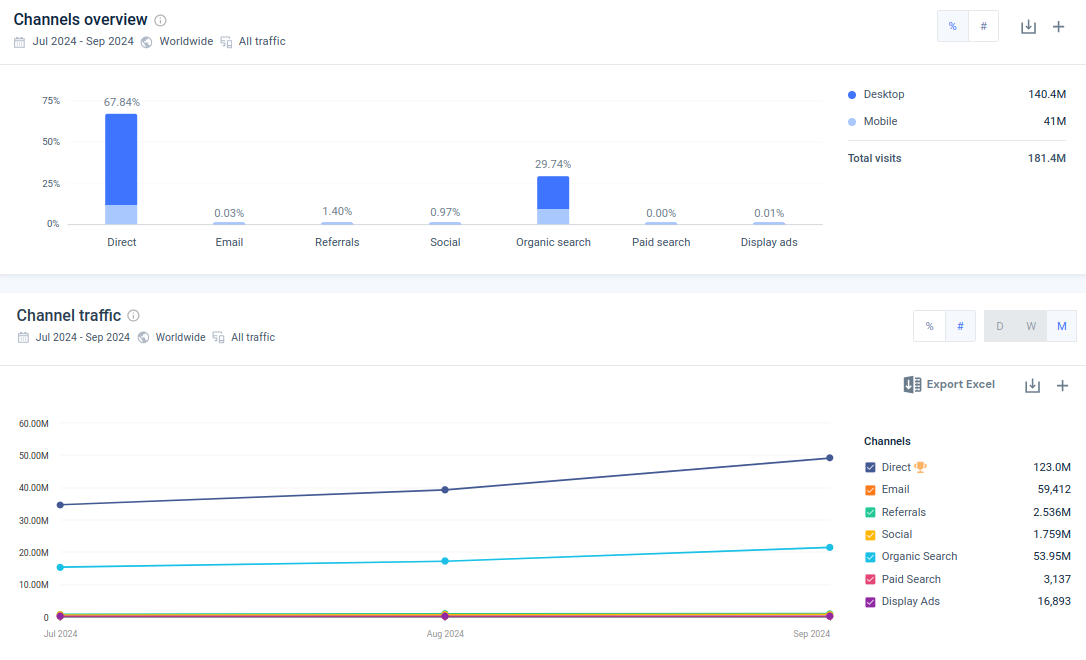
Task: Uncheck the Paid Search channel checkbox
Action: click(x=871, y=580)
